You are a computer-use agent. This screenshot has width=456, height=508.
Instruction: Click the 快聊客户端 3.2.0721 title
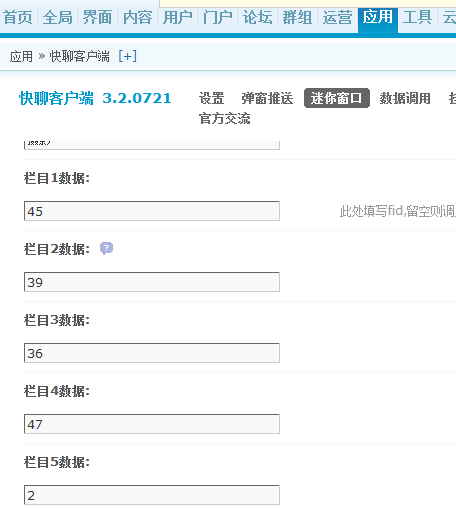(95, 98)
